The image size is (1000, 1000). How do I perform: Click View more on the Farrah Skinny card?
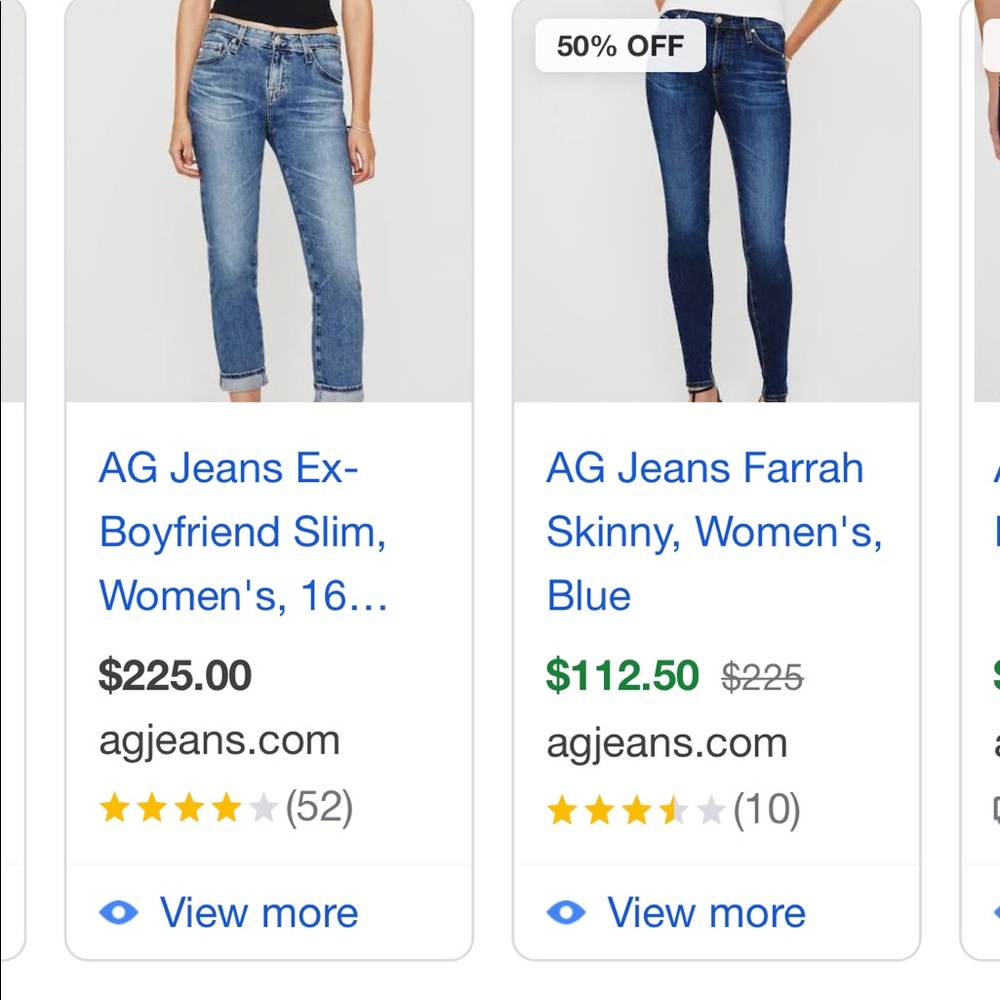pos(705,912)
